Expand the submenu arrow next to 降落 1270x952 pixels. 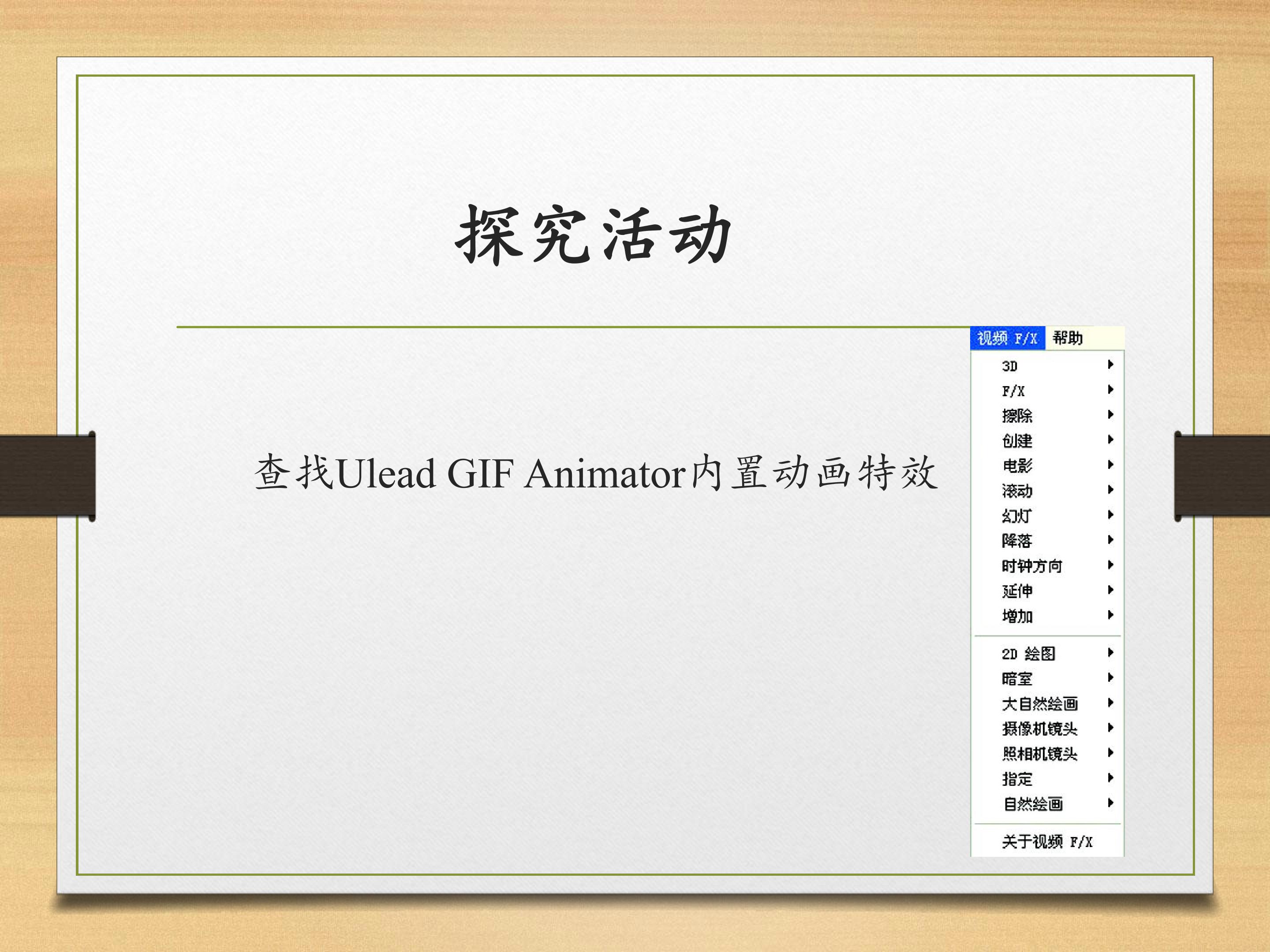1110,540
